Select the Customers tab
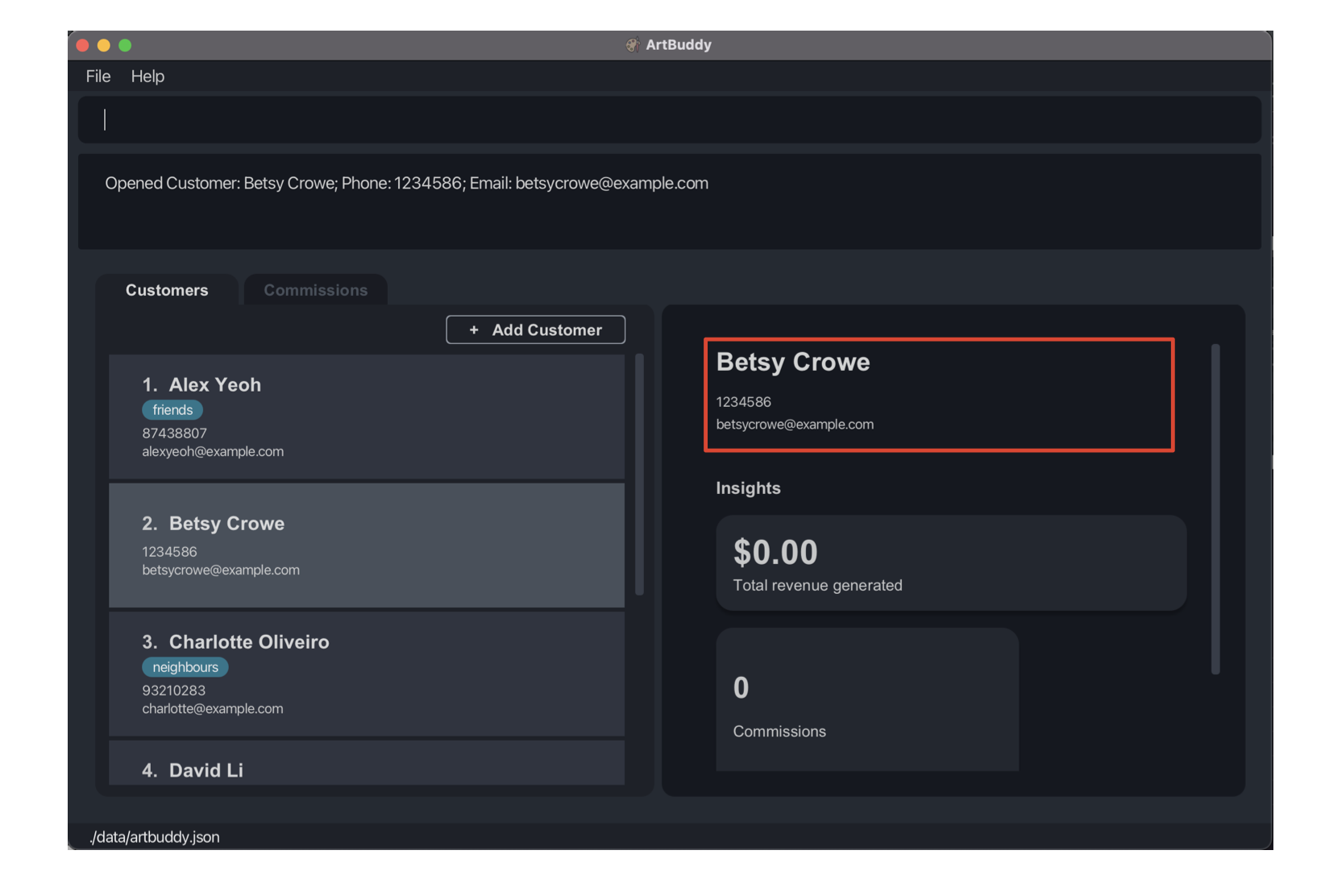 (167, 290)
